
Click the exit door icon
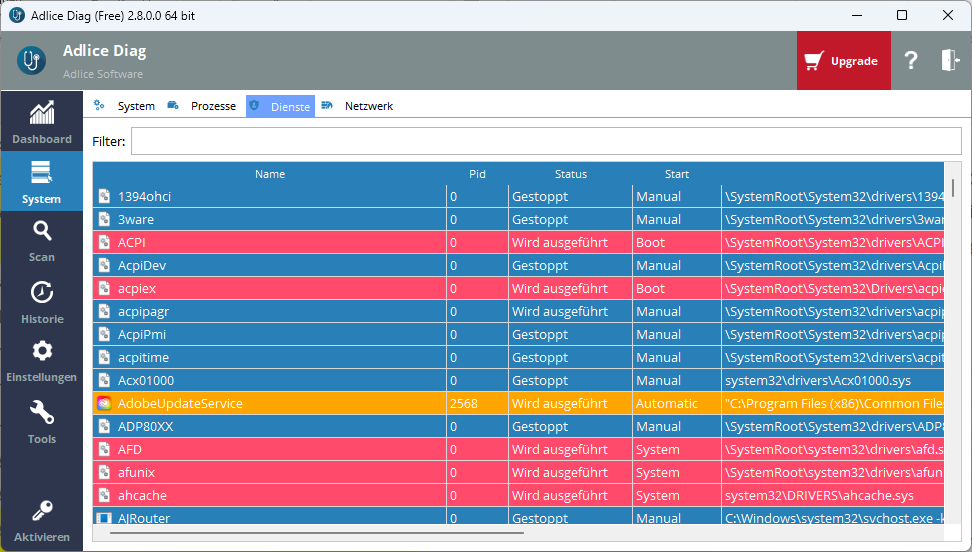(950, 60)
